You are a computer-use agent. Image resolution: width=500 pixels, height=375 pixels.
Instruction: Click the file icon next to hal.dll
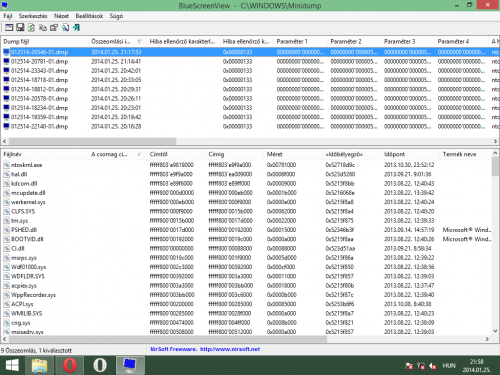pyautogui.click(x=6, y=174)
